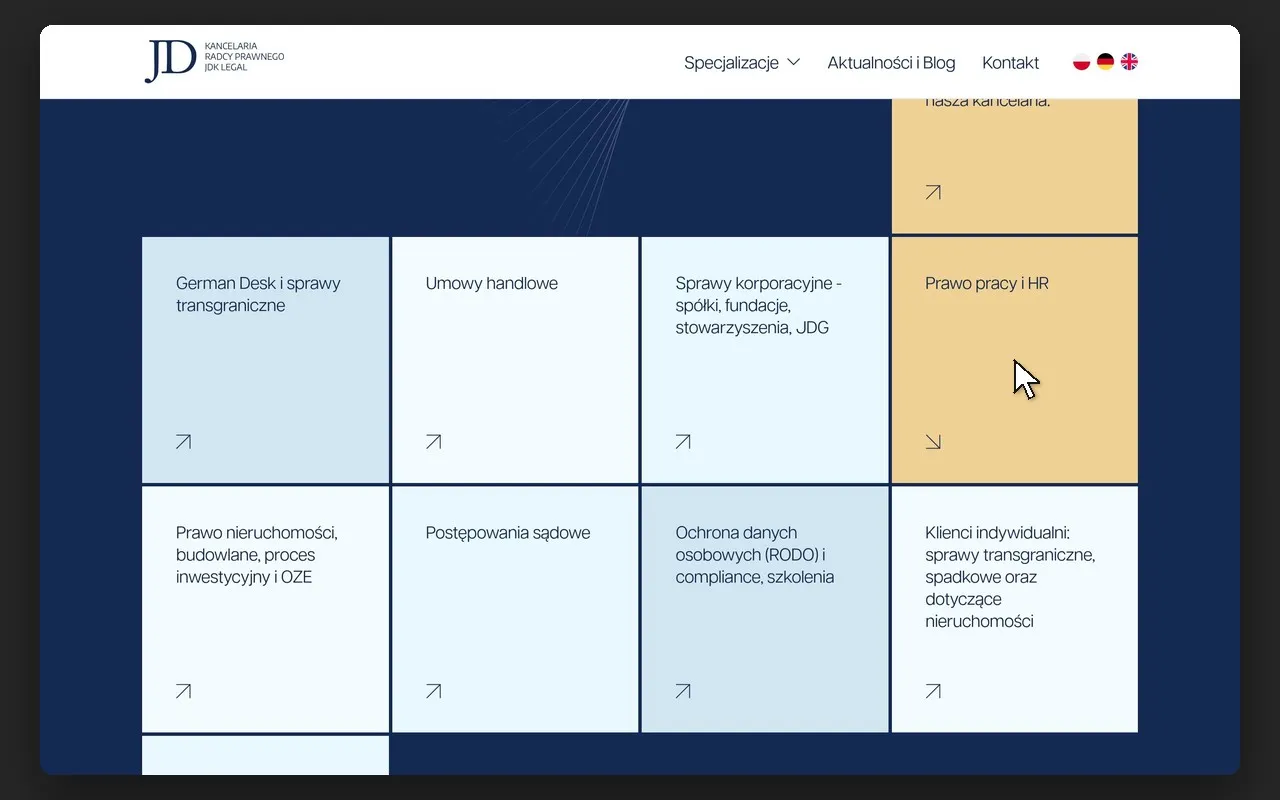
Task: Click the arrow icon in Postępowania sądowe tile
Action: (x=433, y=690)
